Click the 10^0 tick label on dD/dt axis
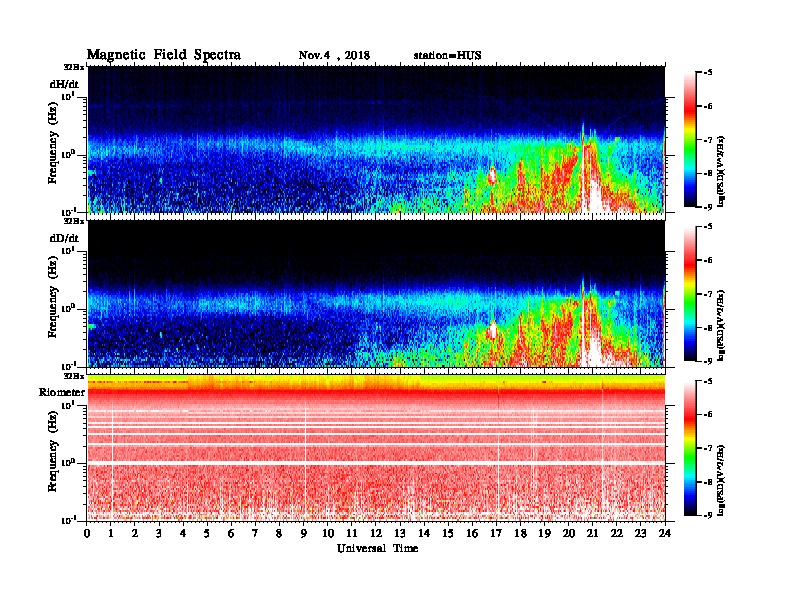 pyautogui.click(x=68, y=307)
